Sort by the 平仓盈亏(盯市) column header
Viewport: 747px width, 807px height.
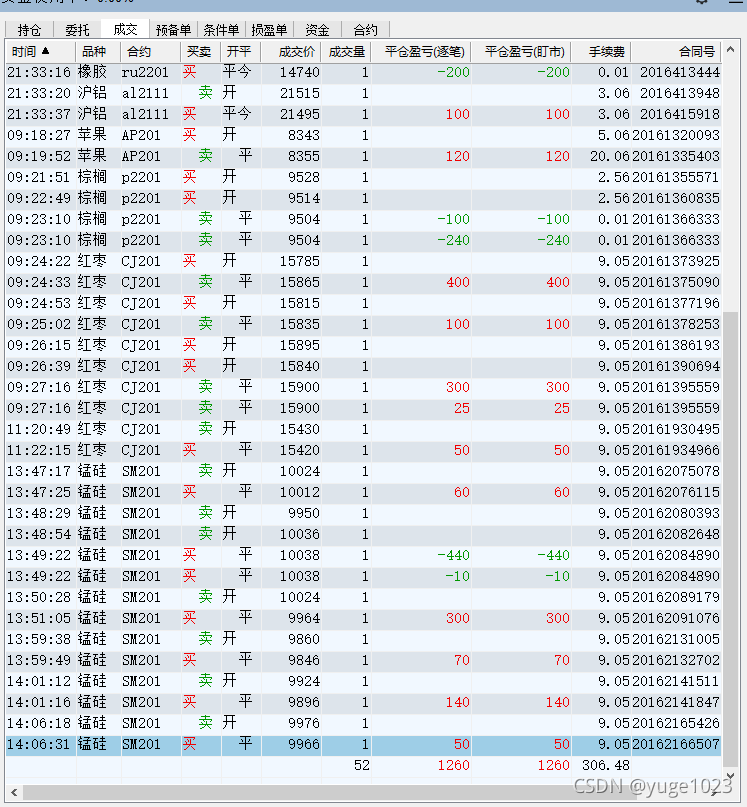pyautogui.click(x=521, y=51)
